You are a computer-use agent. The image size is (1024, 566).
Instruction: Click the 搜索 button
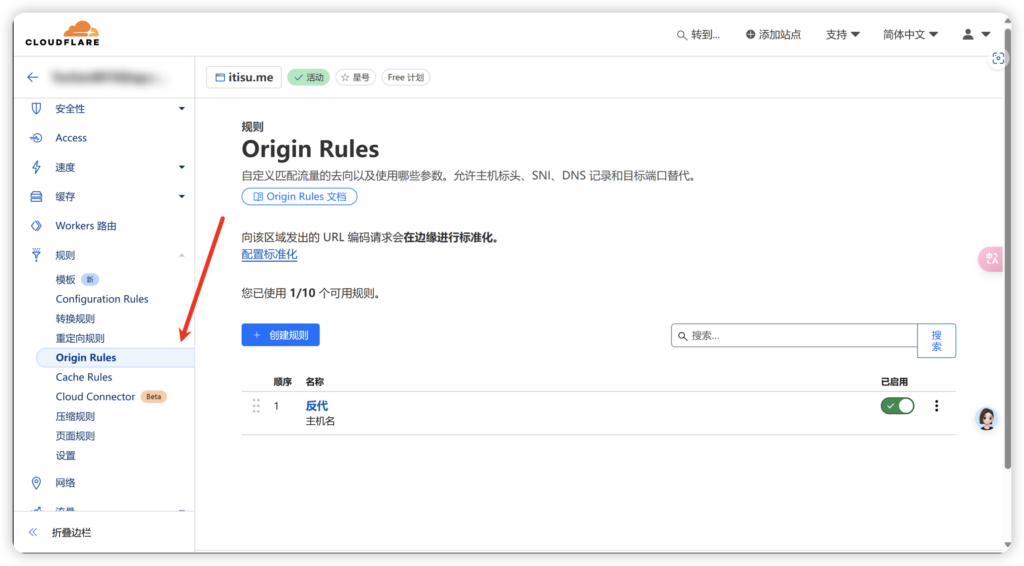(936, 341)
